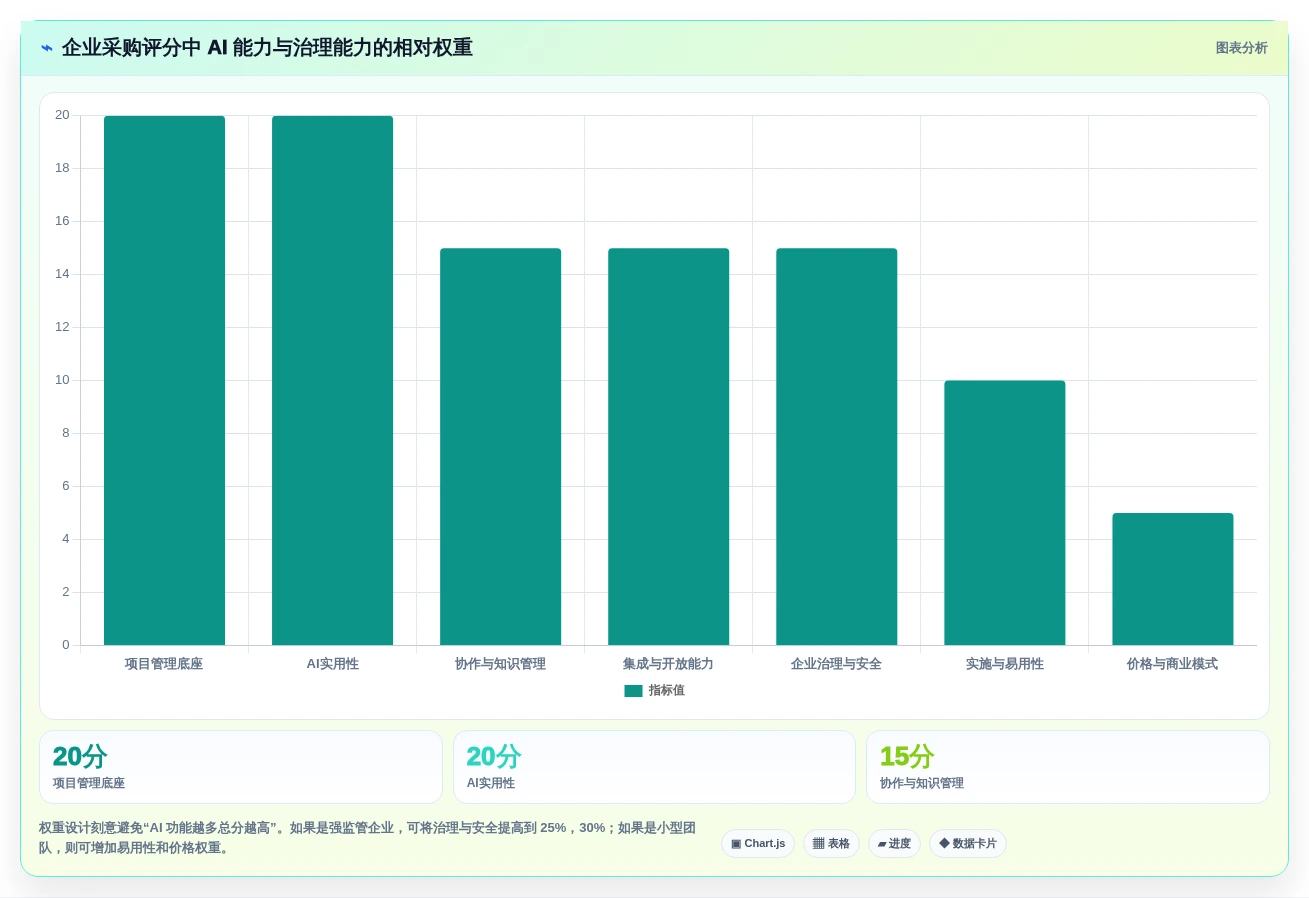
Task: Click the 进度 tag chip
Action: [x=894, y=844]
